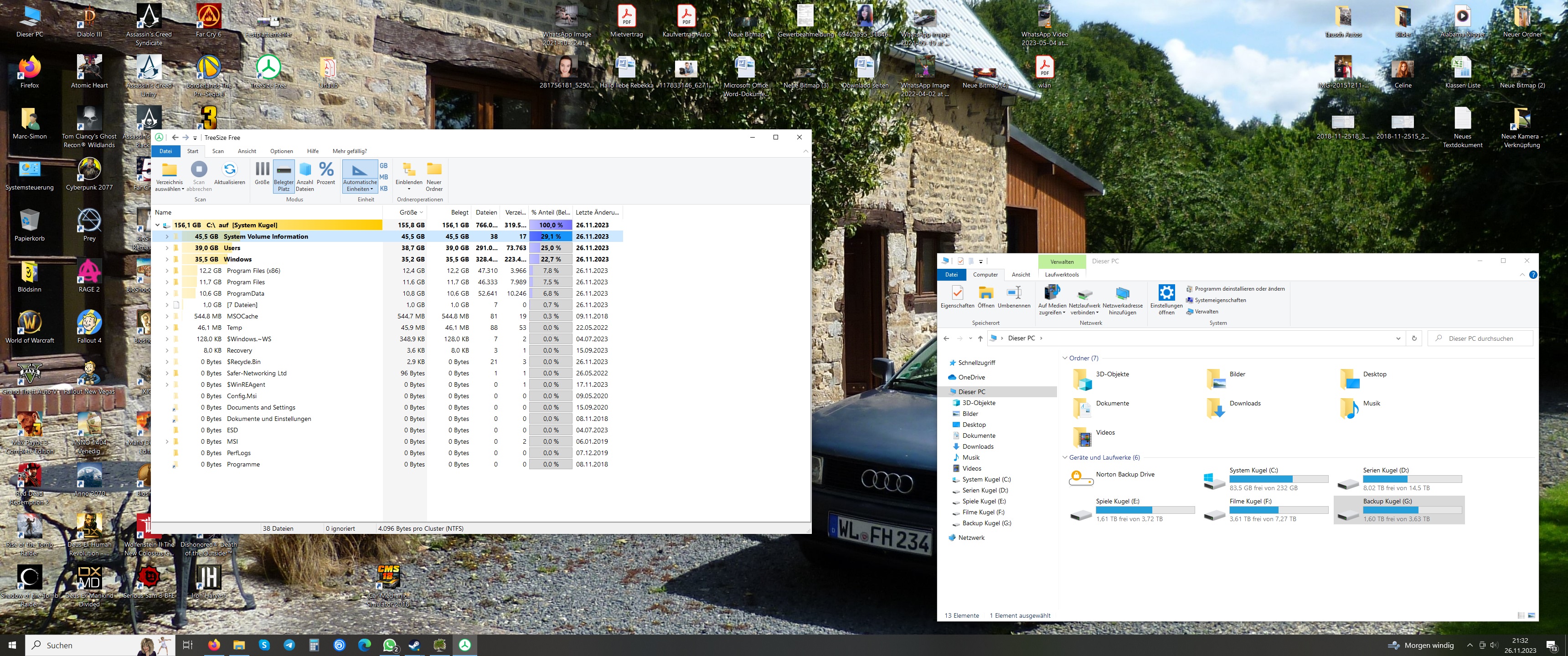Click the Dieser PC durchsuchen search field
The height and width of the screenshot is (656, 1568).
pos(1480,338)
